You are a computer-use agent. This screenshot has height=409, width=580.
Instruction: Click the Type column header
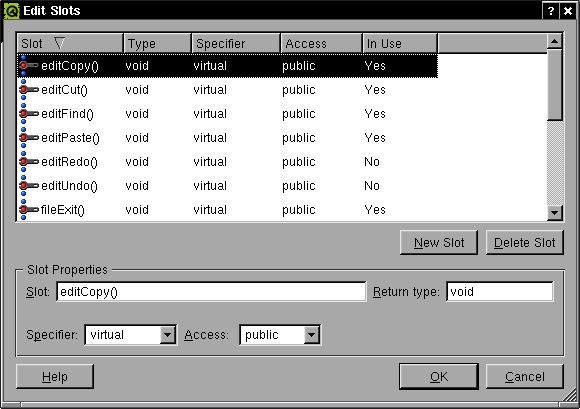coord(158,44)
